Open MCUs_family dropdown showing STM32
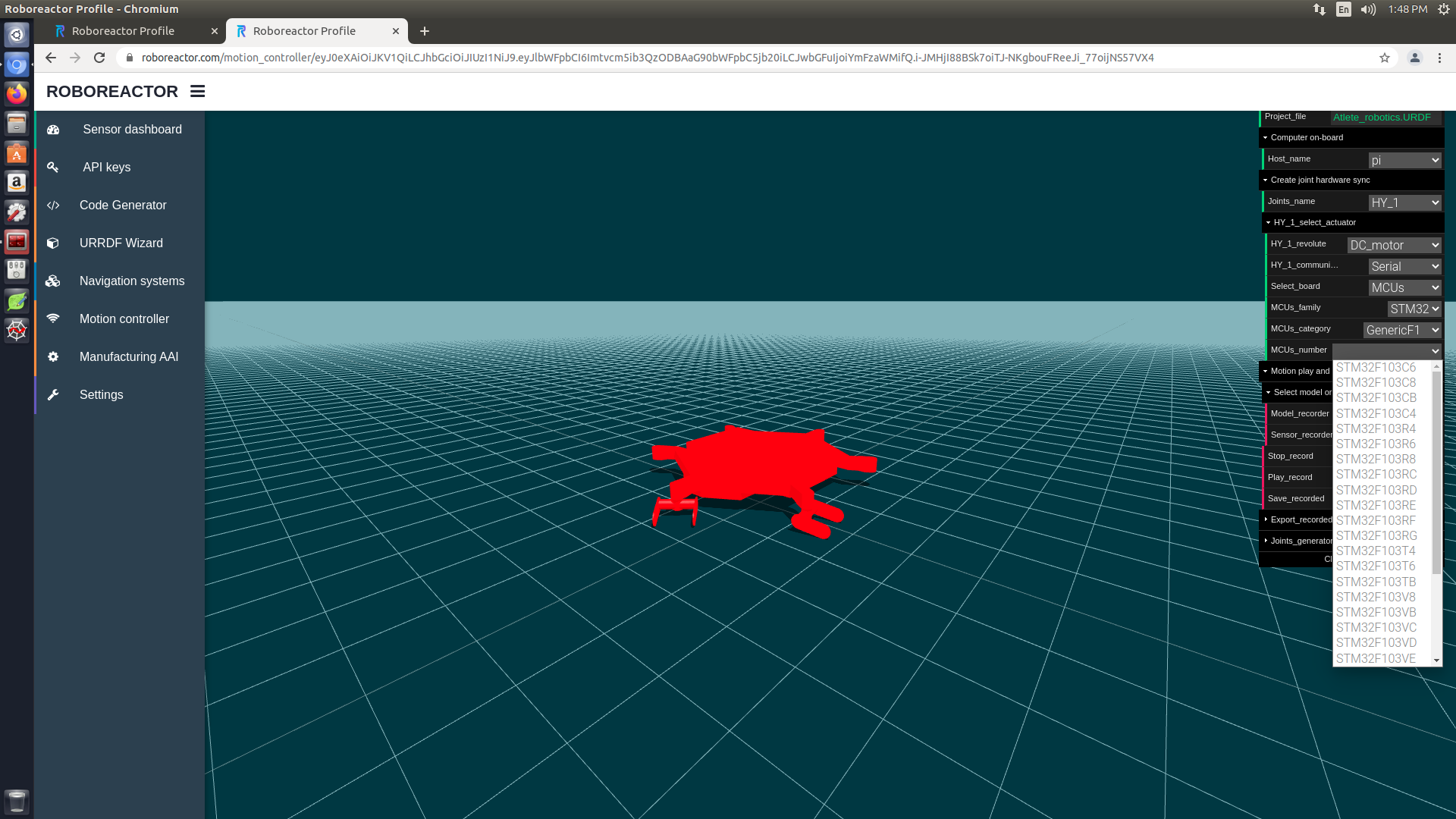The height and width of the screenshot is (819, 1456). point(1414,309)
